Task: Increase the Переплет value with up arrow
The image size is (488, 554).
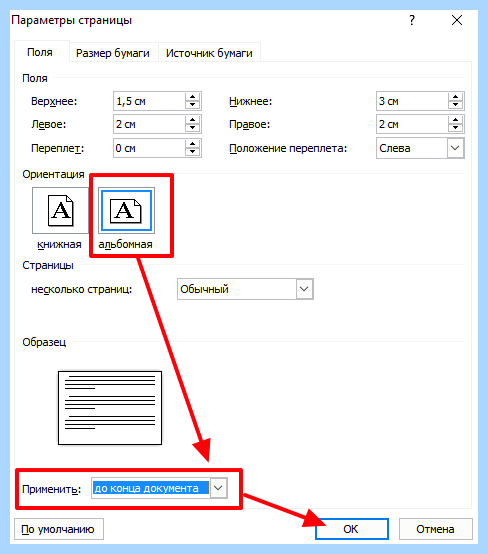Action: click(192, 144)
